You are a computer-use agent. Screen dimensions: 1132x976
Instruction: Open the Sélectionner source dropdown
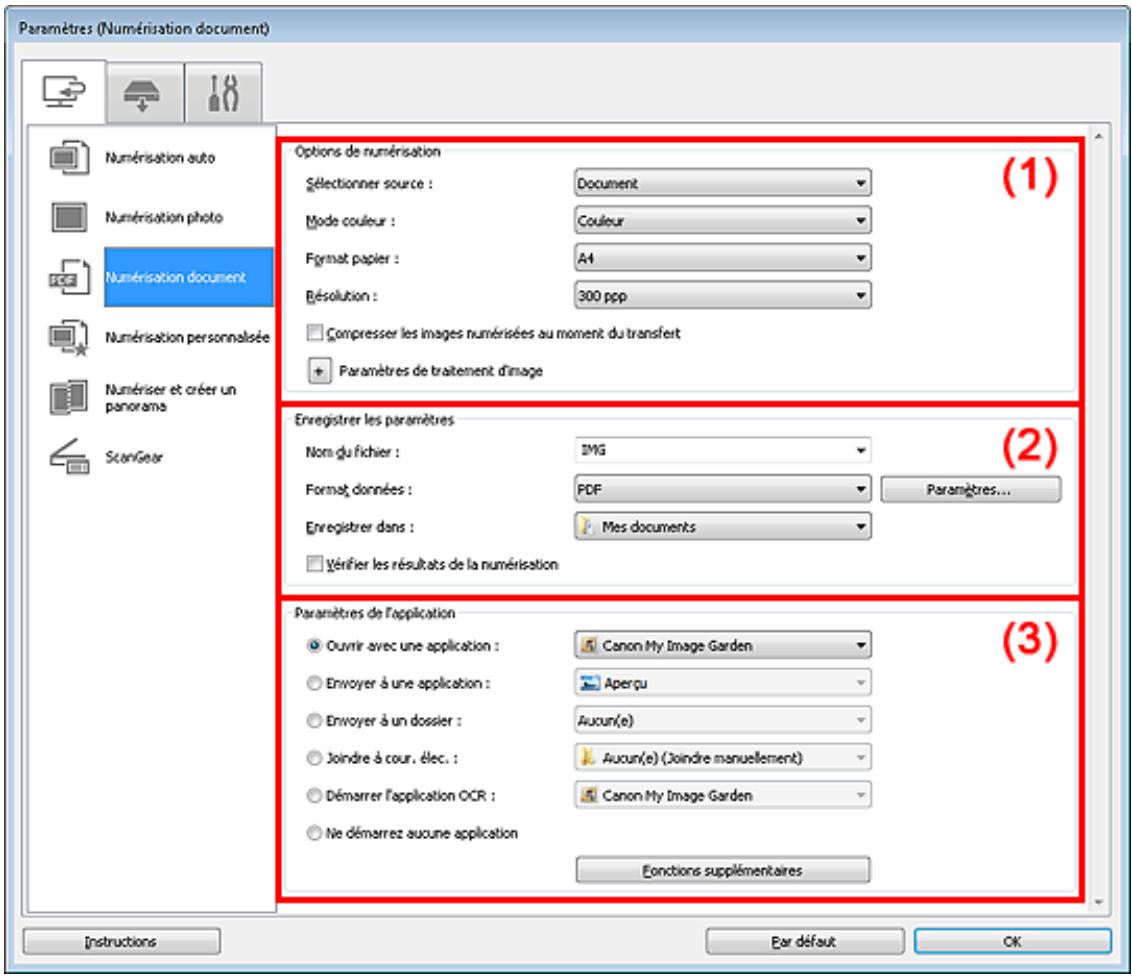click(x=722, y=184)
